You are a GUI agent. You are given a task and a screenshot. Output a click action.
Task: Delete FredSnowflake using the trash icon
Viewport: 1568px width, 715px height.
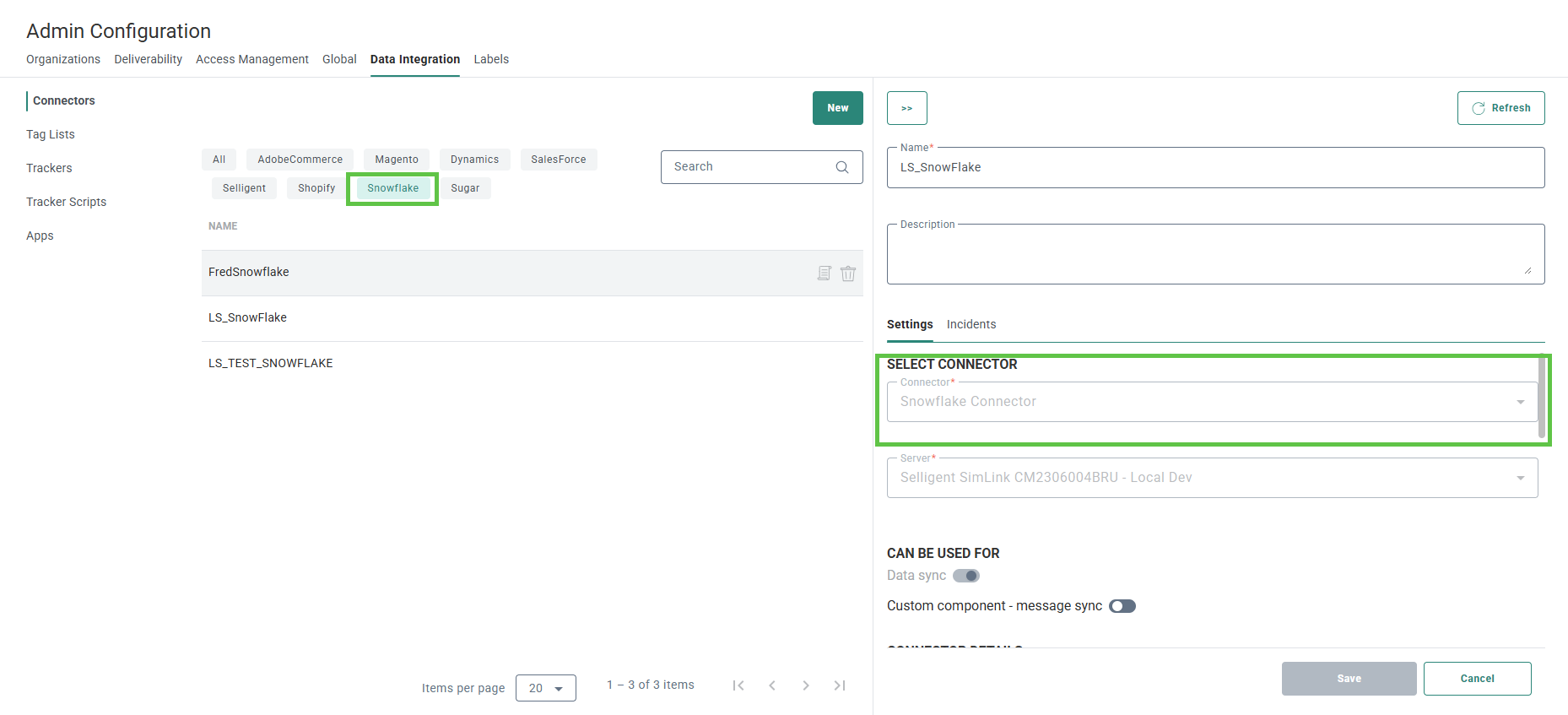tap(848, 274)
